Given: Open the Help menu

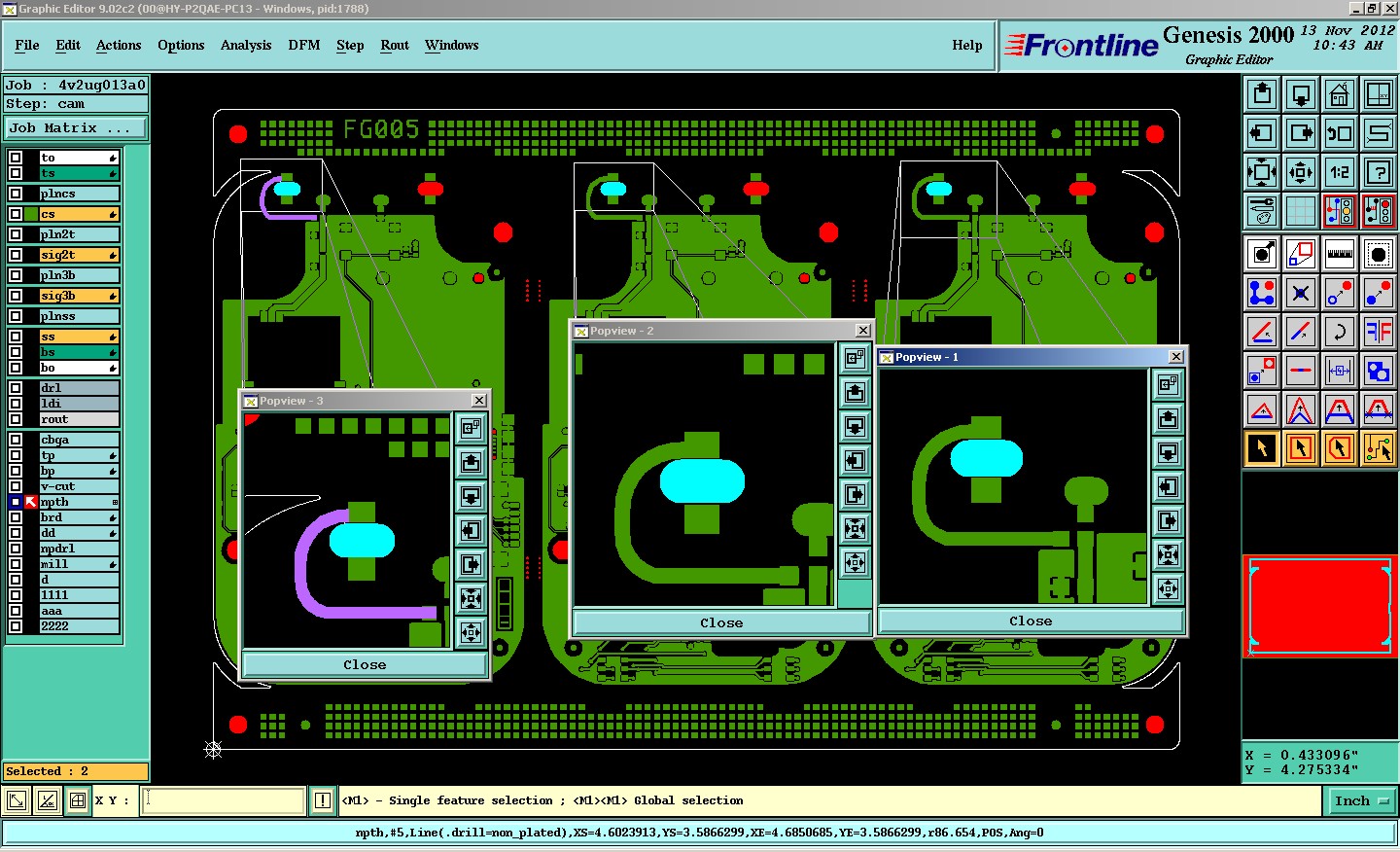Looking at the screenshot, I should pos(967,45).
